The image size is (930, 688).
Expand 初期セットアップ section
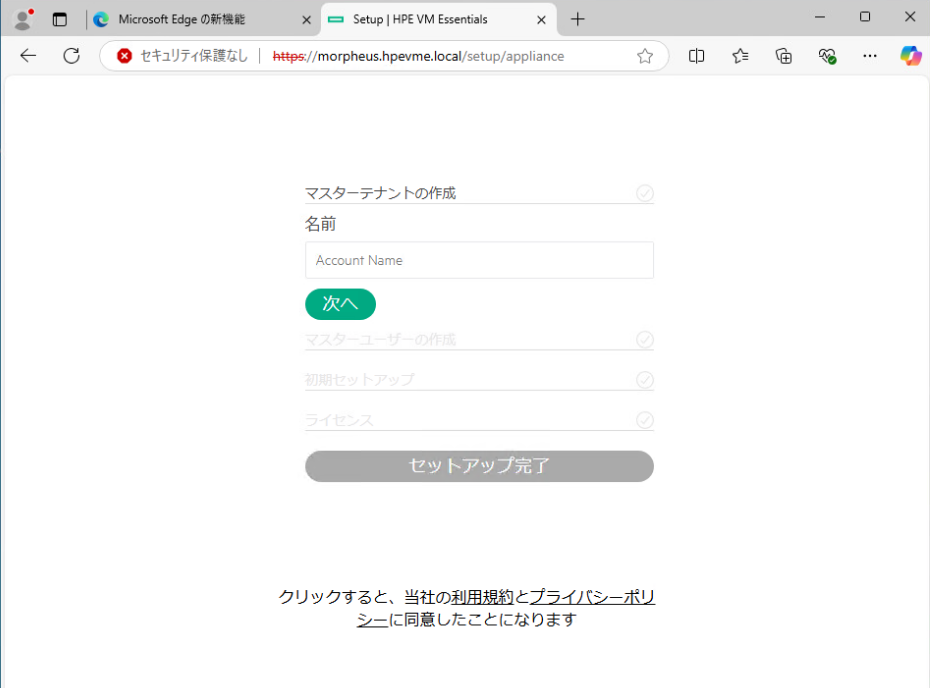479,380
